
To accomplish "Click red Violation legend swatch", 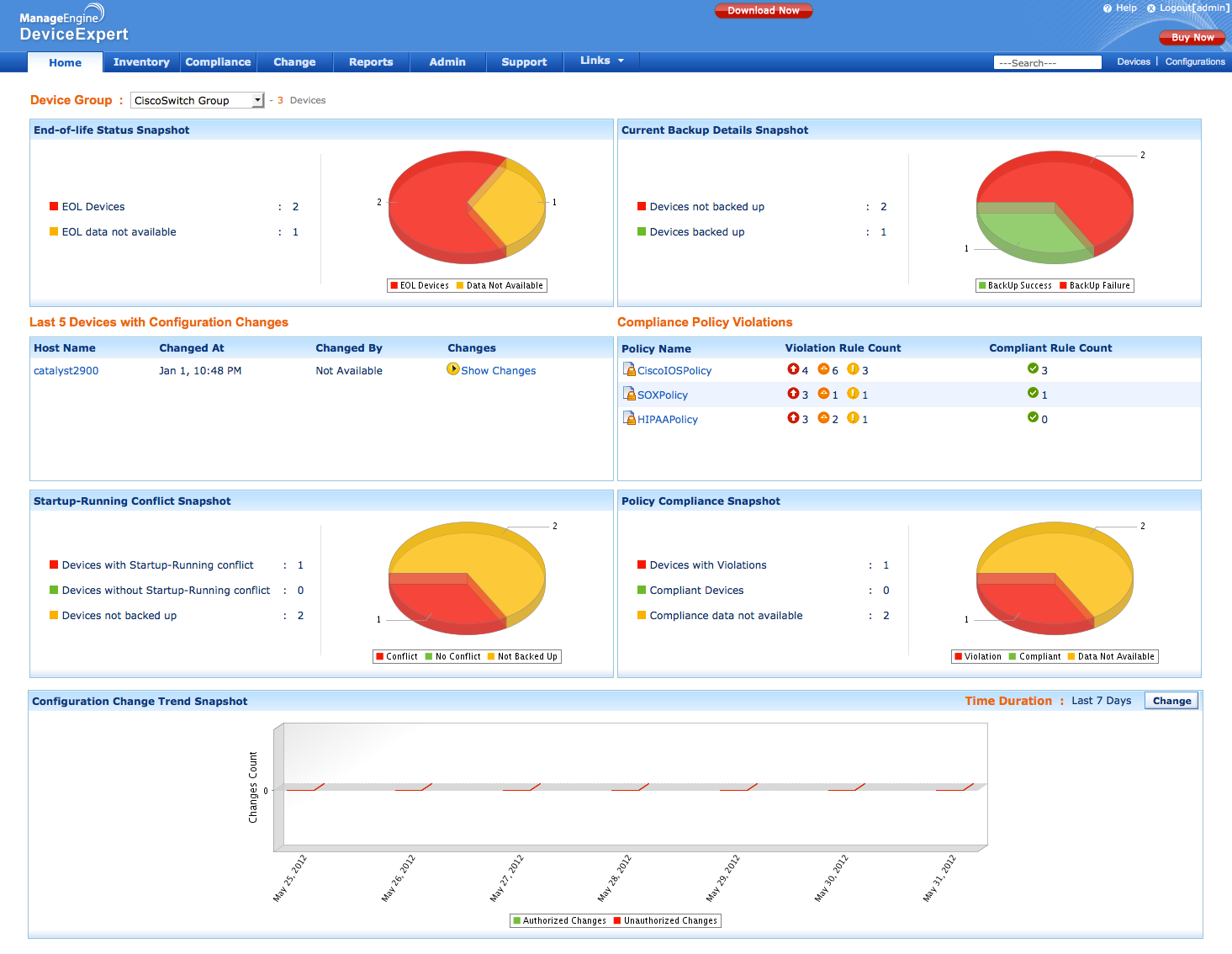I will pos(959,656).
